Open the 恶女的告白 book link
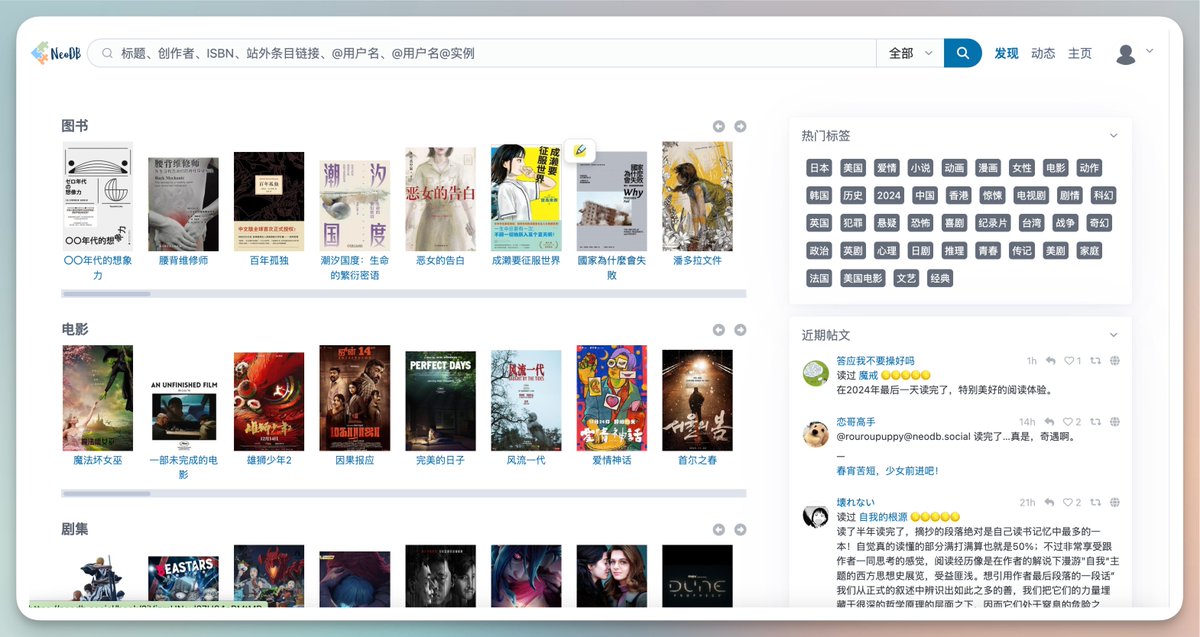 pos(440,260)
